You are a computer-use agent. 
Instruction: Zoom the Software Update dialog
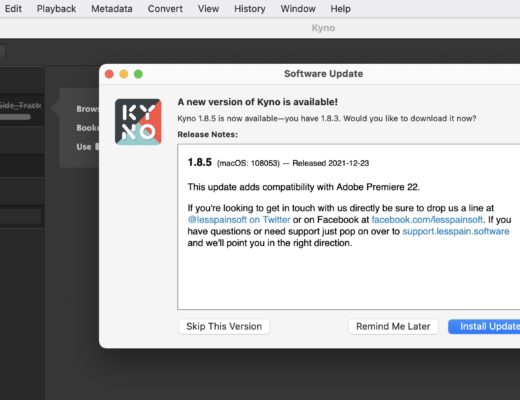(138, 74)
